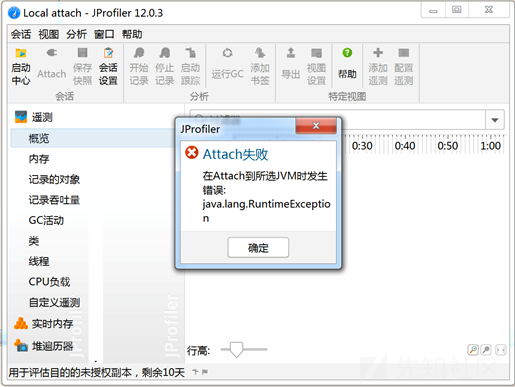Open the 分析 menu
The image size is (515, 387).
pos(76,34)
